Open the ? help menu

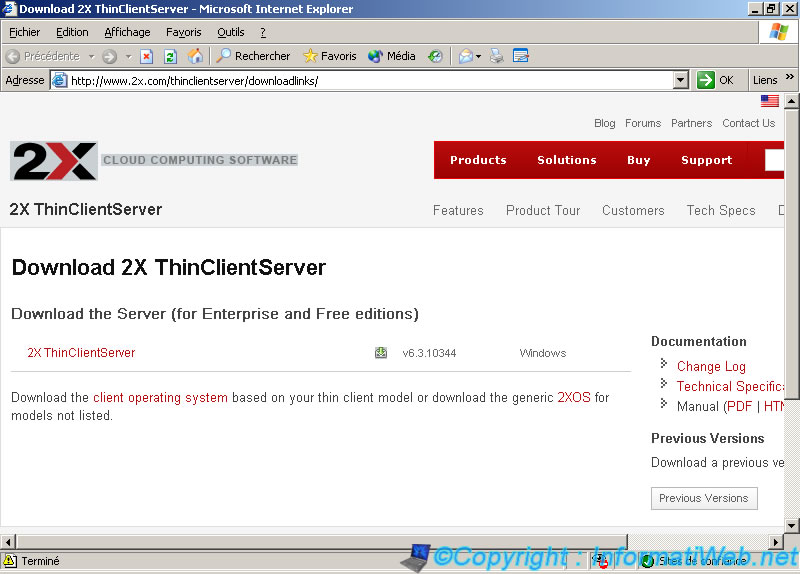click(x=263, y=33)
